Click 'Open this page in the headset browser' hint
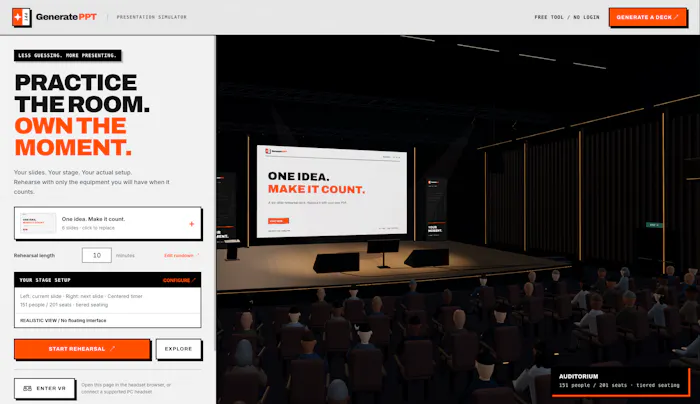The height and width of the screenshot is (404, 700). tap(126, 388)
